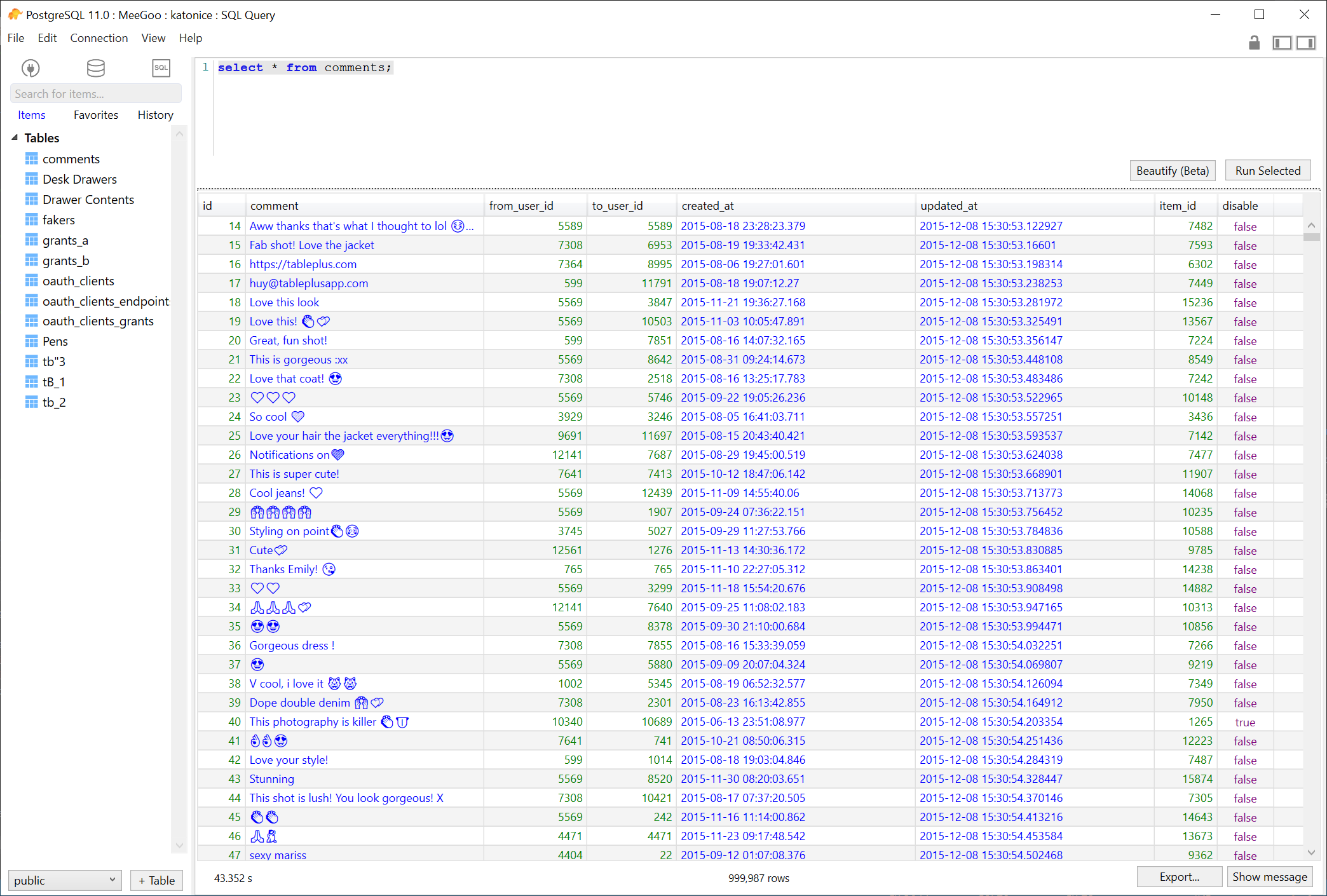Image resolution: width=1327 pixels, height=896 pixels.
Task: Switch to the History tab
Action: tap(155, 114)
